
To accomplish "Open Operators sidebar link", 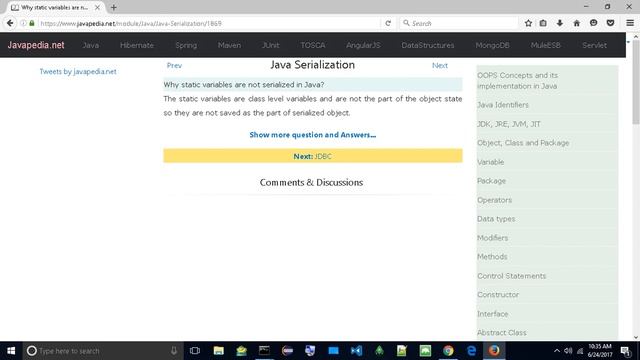I will point(494,200).
